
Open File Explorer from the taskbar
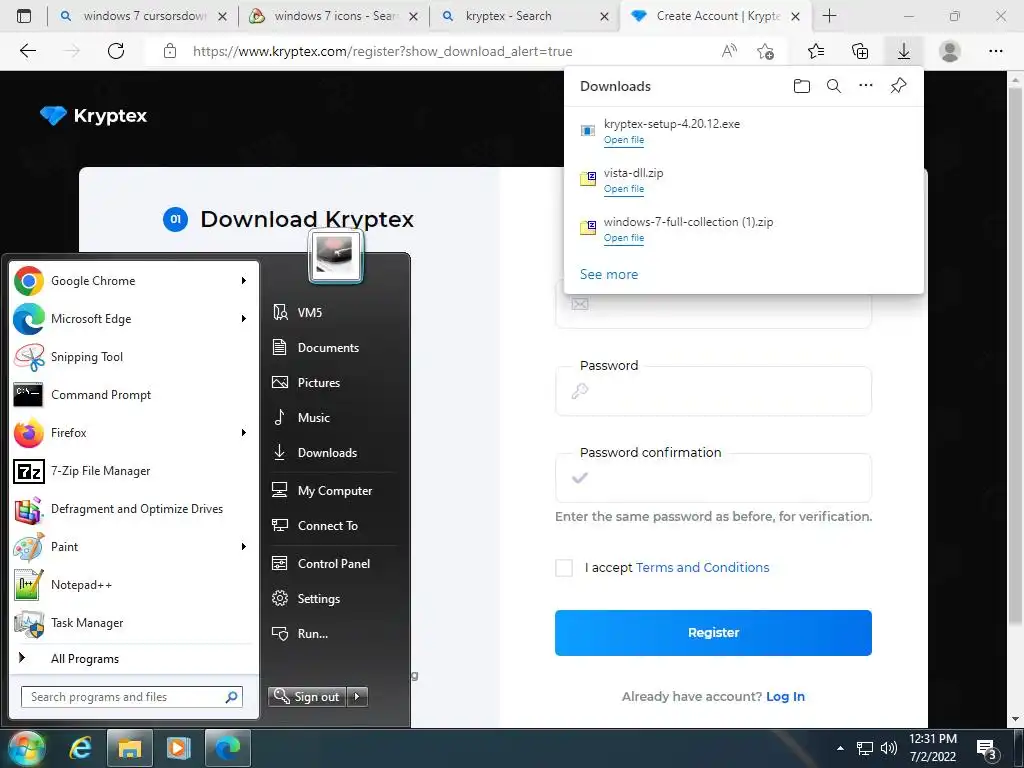(x=129, y=748)
